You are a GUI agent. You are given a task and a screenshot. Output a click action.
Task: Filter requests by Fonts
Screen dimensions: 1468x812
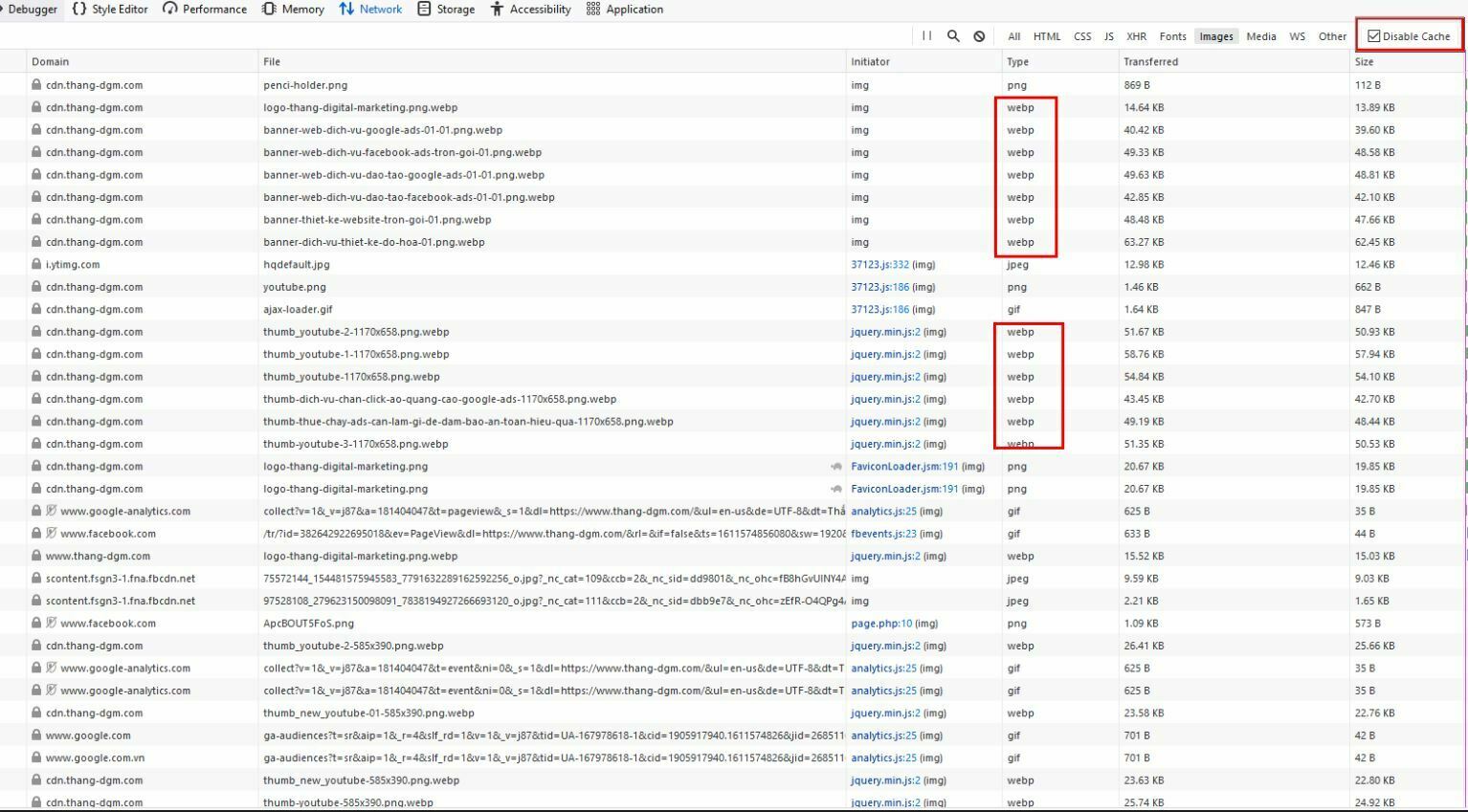1172,36
